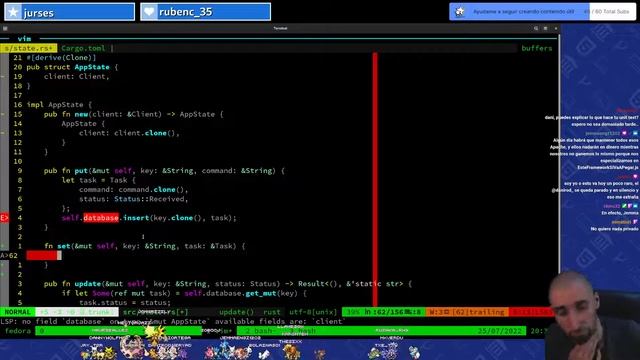
Task: Click the heart icon beside rubenc_35
Action: coord(149,12)
